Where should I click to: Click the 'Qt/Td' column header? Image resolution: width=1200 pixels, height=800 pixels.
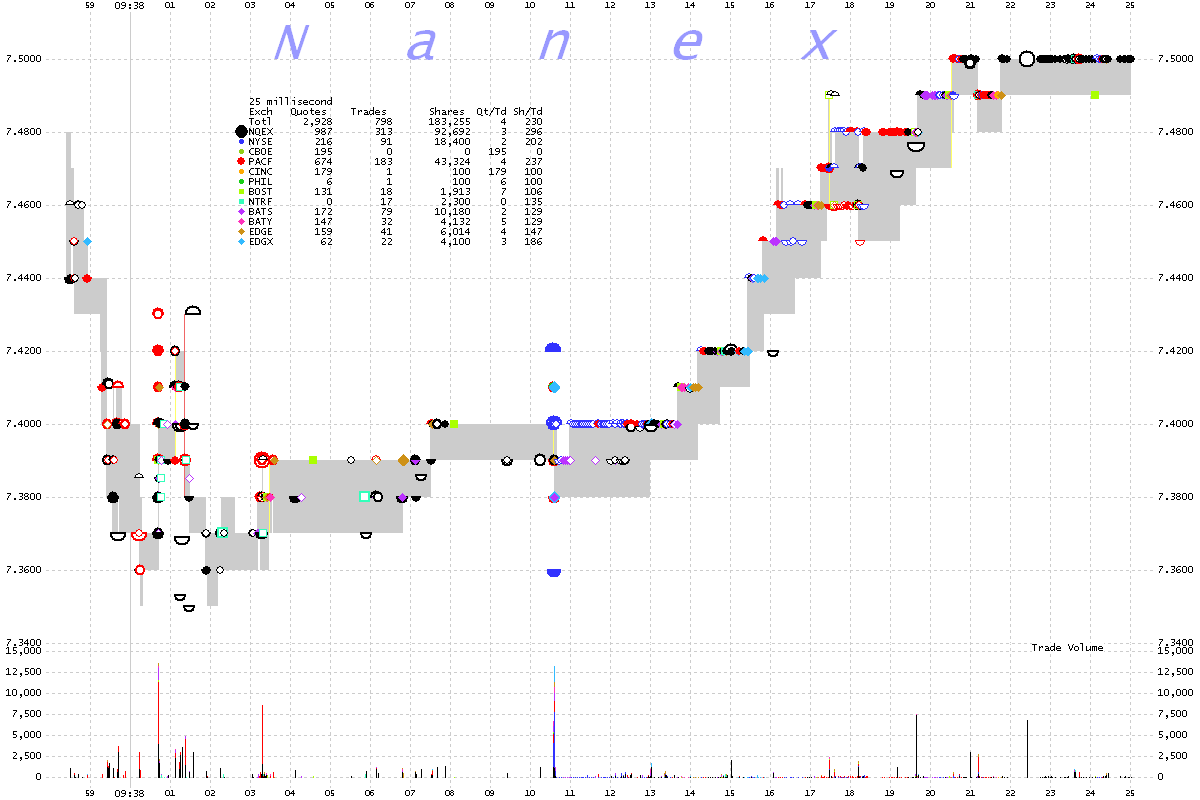[491, 112]
